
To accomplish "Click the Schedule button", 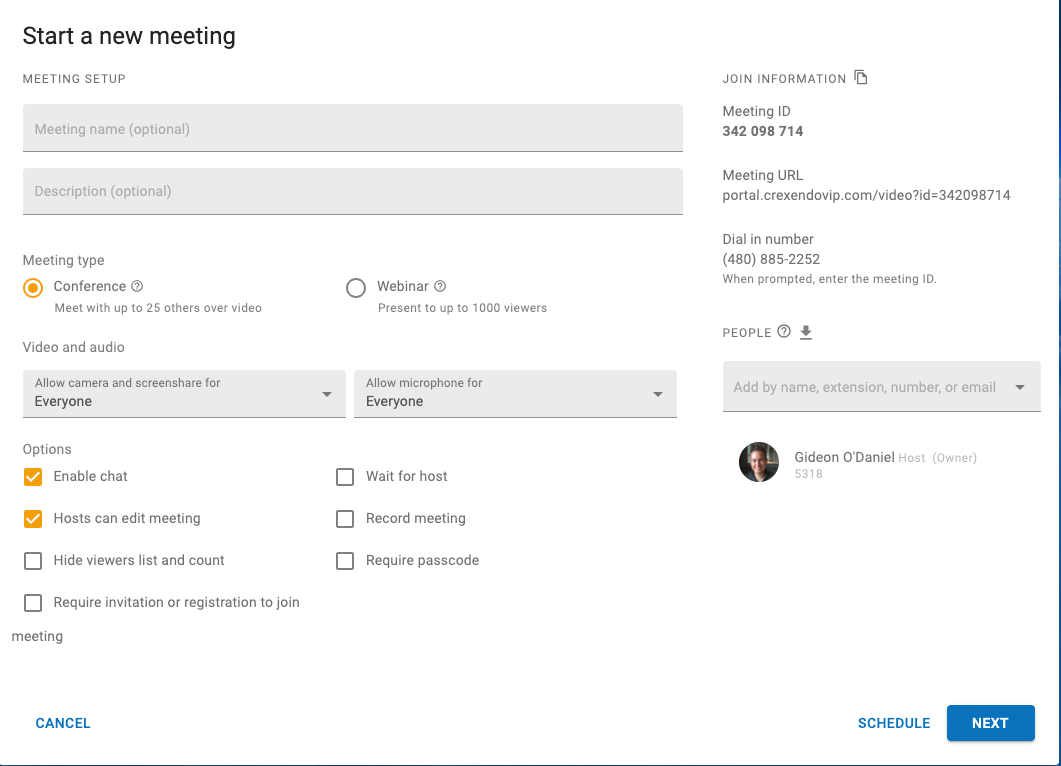I will coord(894,723).
